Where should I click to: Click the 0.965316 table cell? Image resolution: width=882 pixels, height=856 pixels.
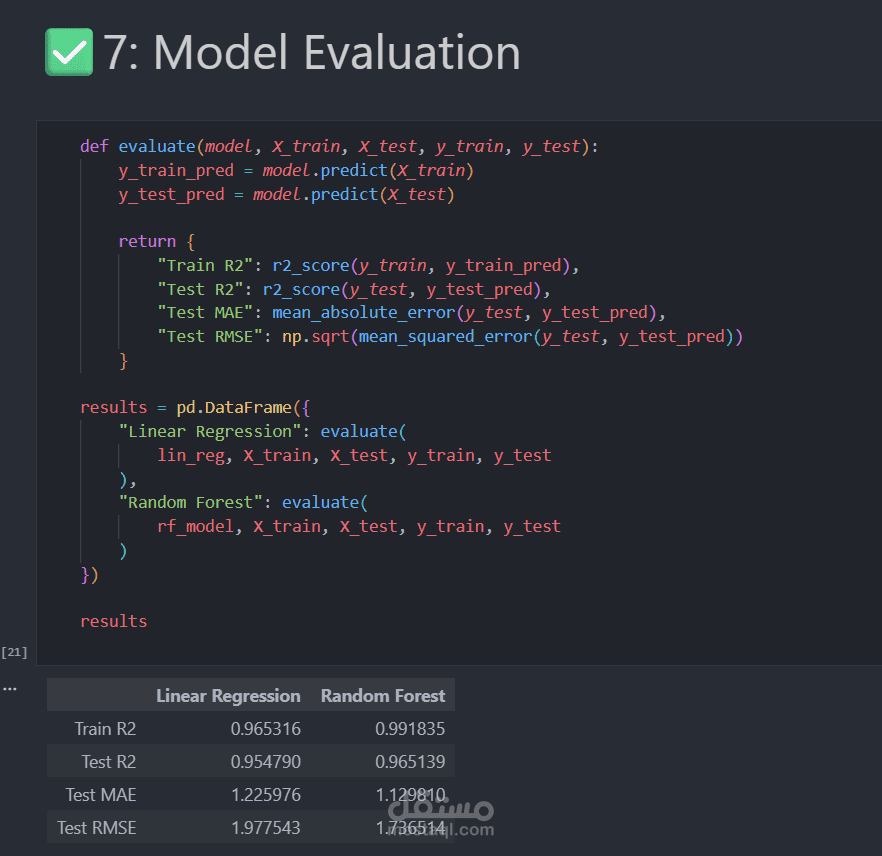[x=265, y=729]
